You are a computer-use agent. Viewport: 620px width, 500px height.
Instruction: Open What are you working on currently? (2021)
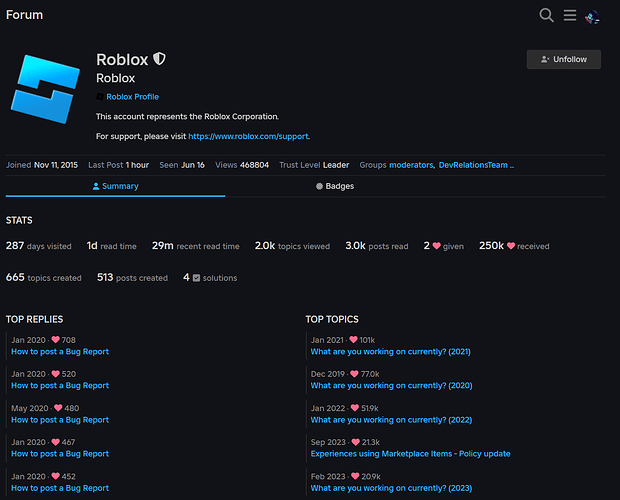[x=391, y=351]
